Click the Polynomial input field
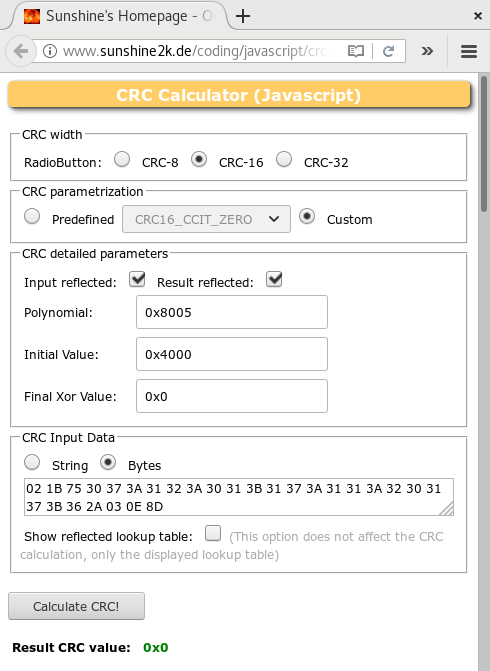 [x=232, y=312]
